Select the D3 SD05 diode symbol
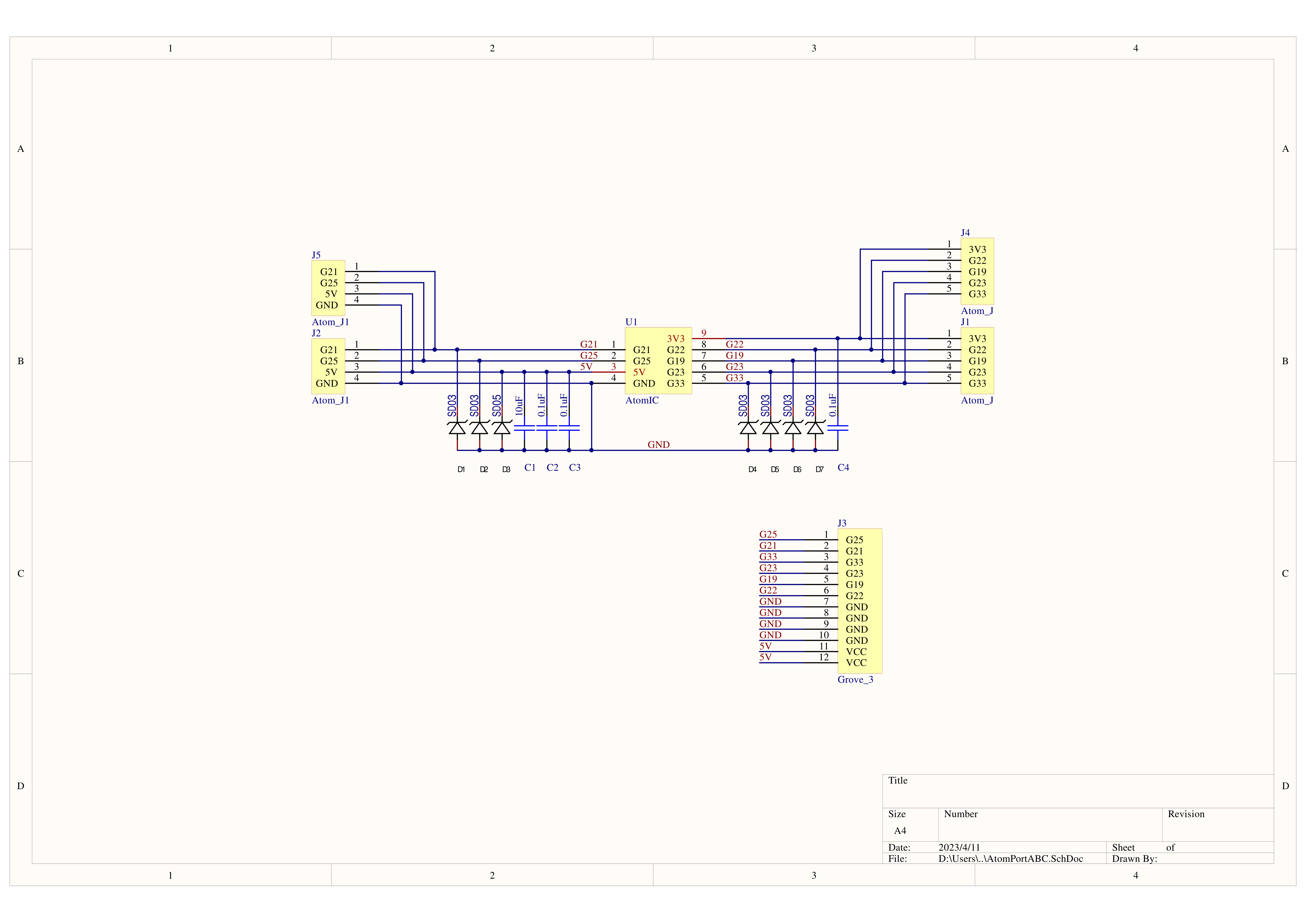 tap(502, 427)
